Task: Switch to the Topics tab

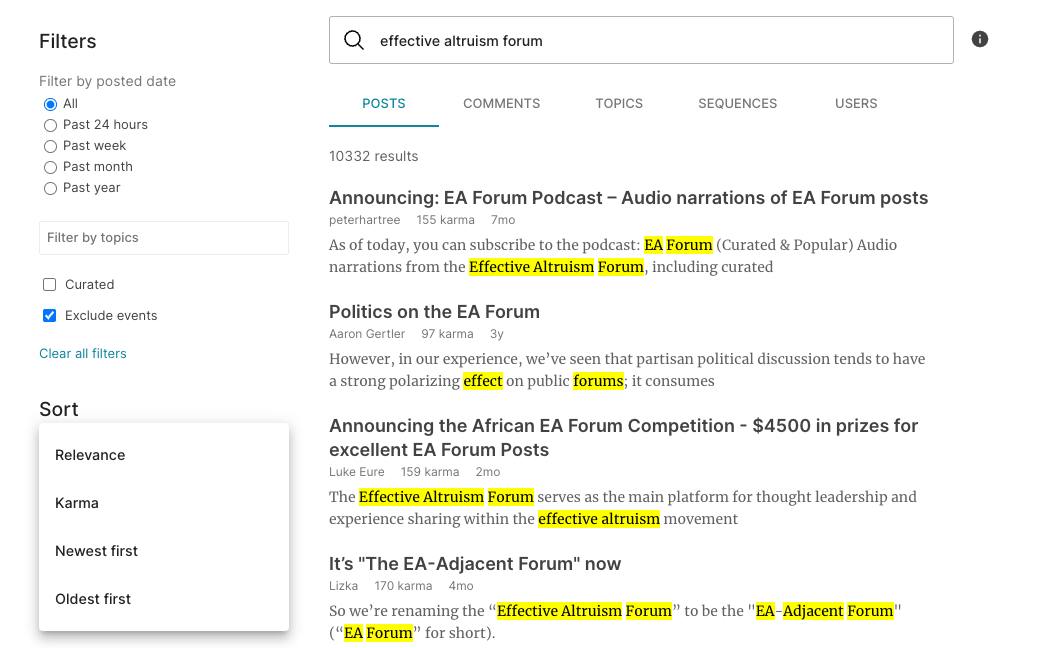Action: [619, 104]
